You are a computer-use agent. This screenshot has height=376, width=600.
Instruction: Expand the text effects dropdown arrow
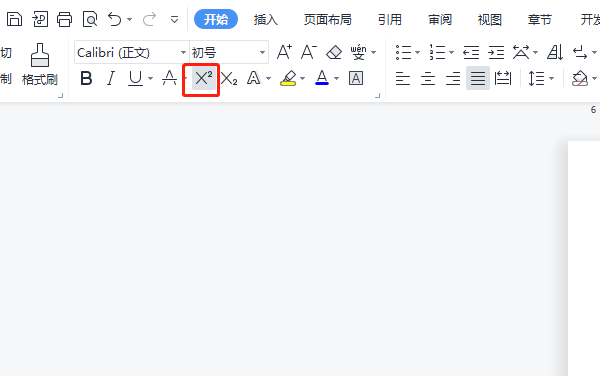pos(269,79)
